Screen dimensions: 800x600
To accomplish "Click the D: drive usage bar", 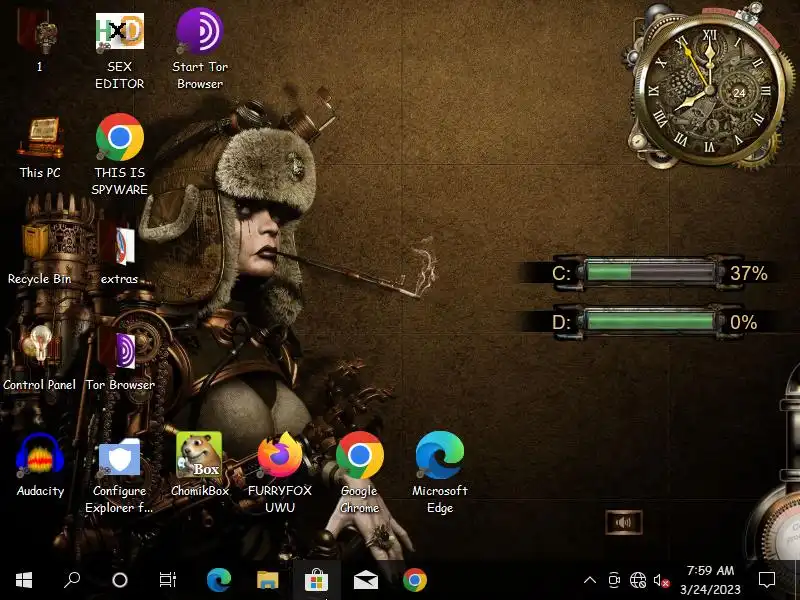I will [x=650, y=321].
